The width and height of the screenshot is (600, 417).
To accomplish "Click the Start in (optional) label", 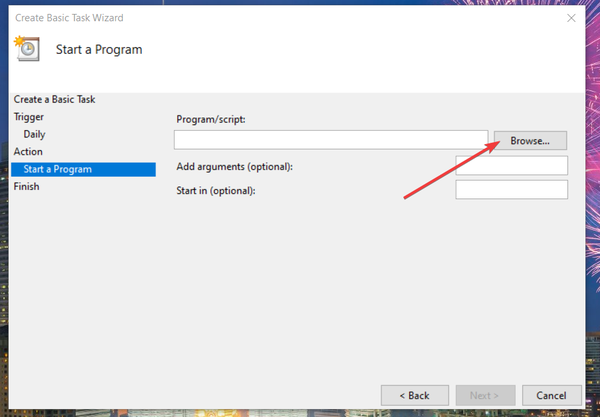I will click(x=216, y=190).
